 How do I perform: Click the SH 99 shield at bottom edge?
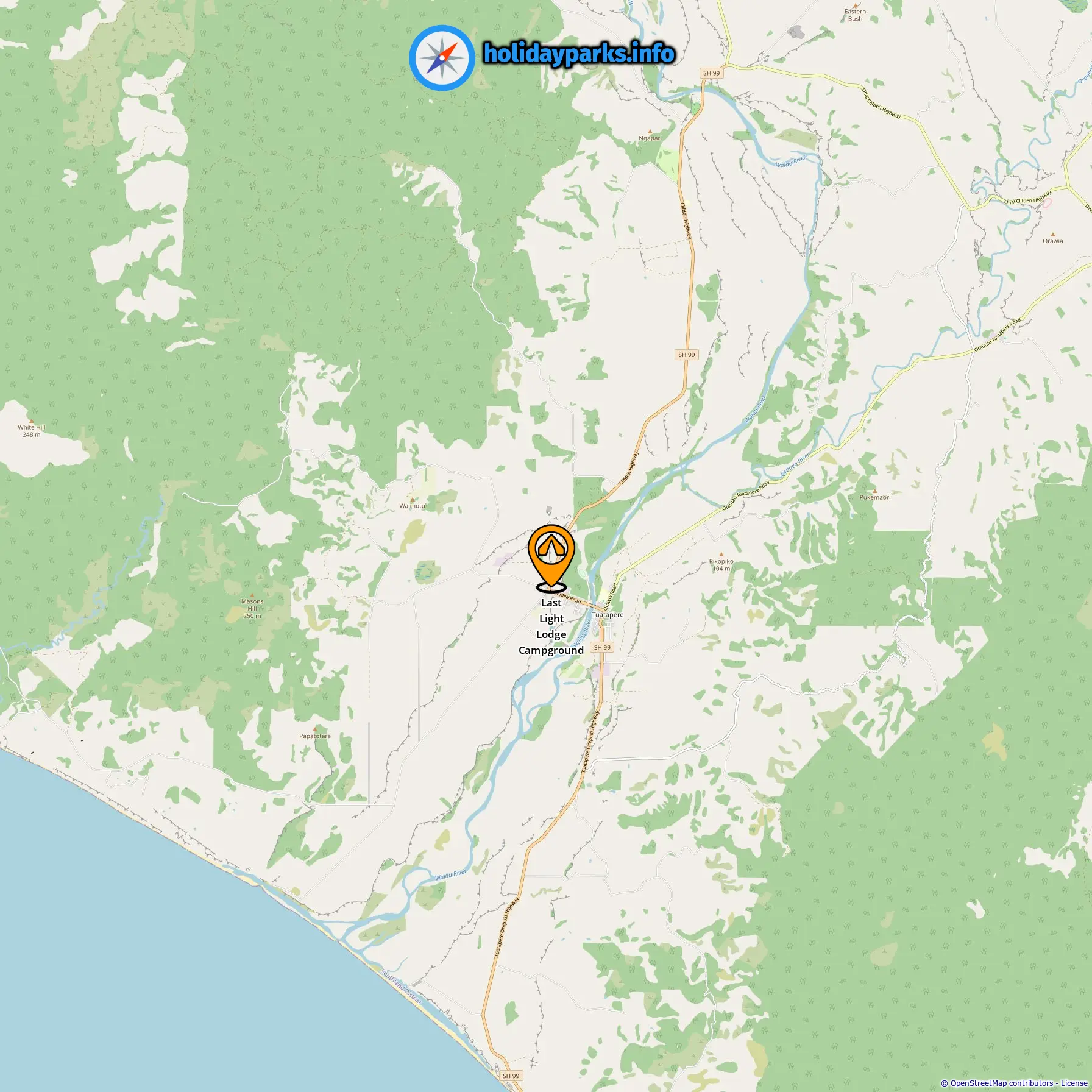pyautogui.click(x=511, y=1076)
